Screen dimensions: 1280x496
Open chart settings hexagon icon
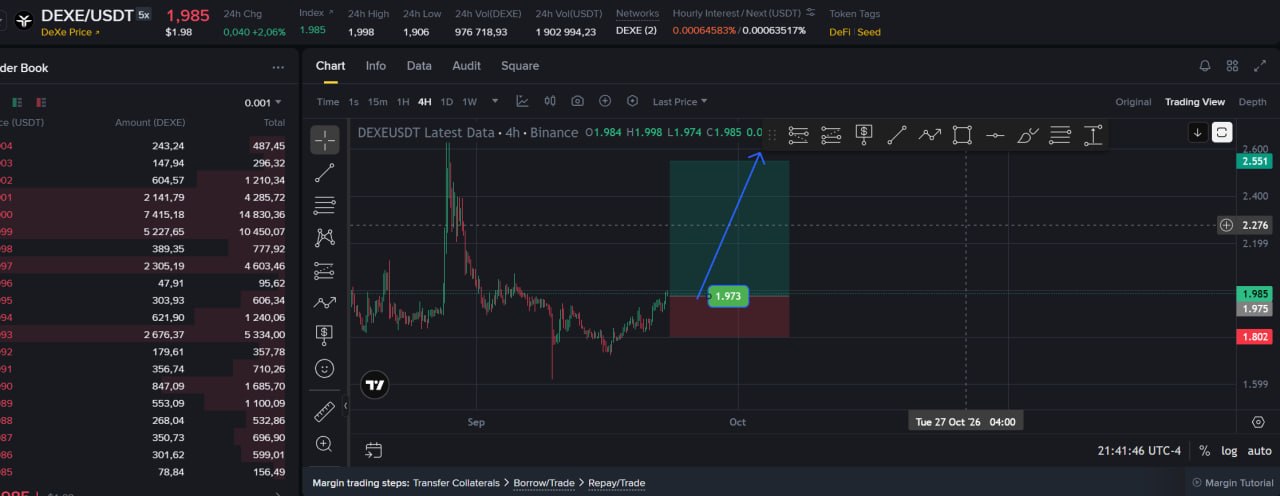632,101
